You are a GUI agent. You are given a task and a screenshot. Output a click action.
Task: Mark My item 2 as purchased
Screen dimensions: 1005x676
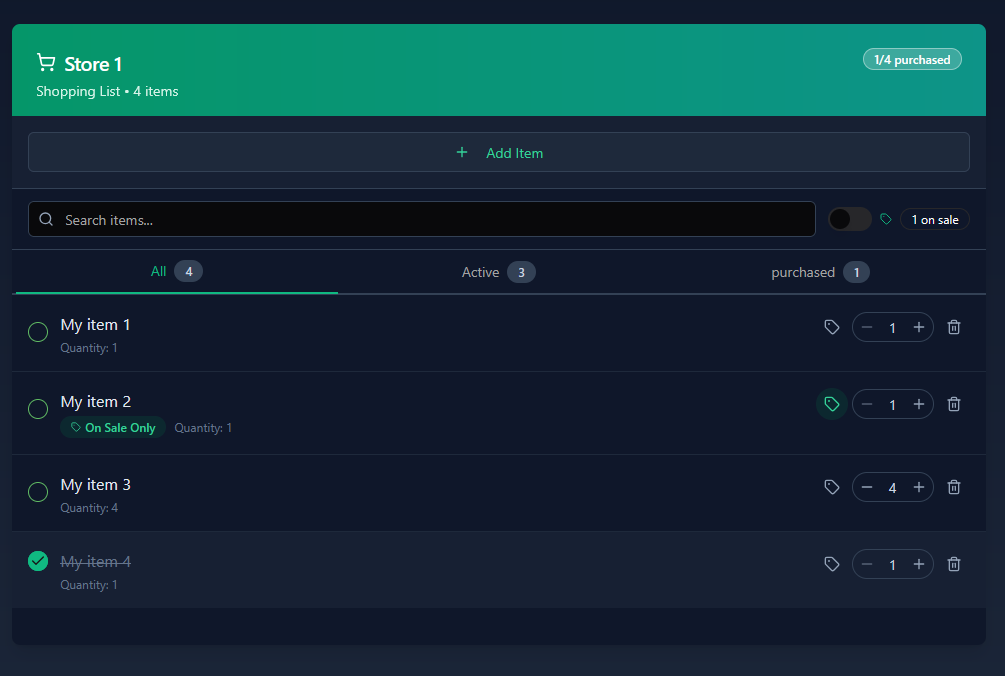[38, 409]
